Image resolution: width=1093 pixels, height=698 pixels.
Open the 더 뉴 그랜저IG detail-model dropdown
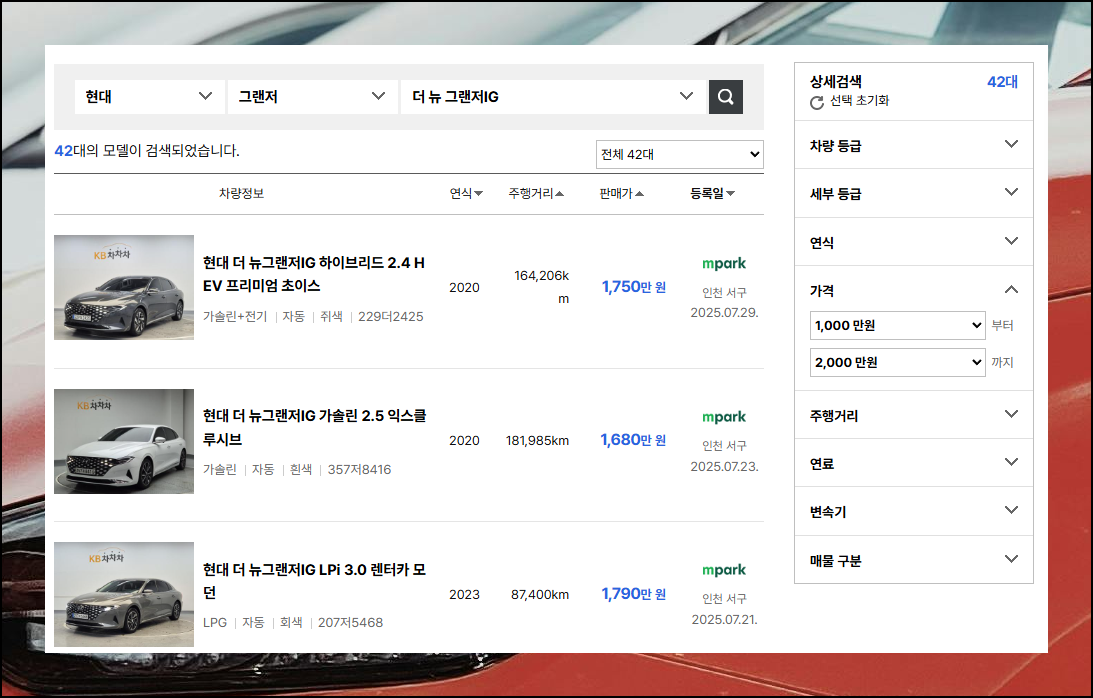click(553, 97)
